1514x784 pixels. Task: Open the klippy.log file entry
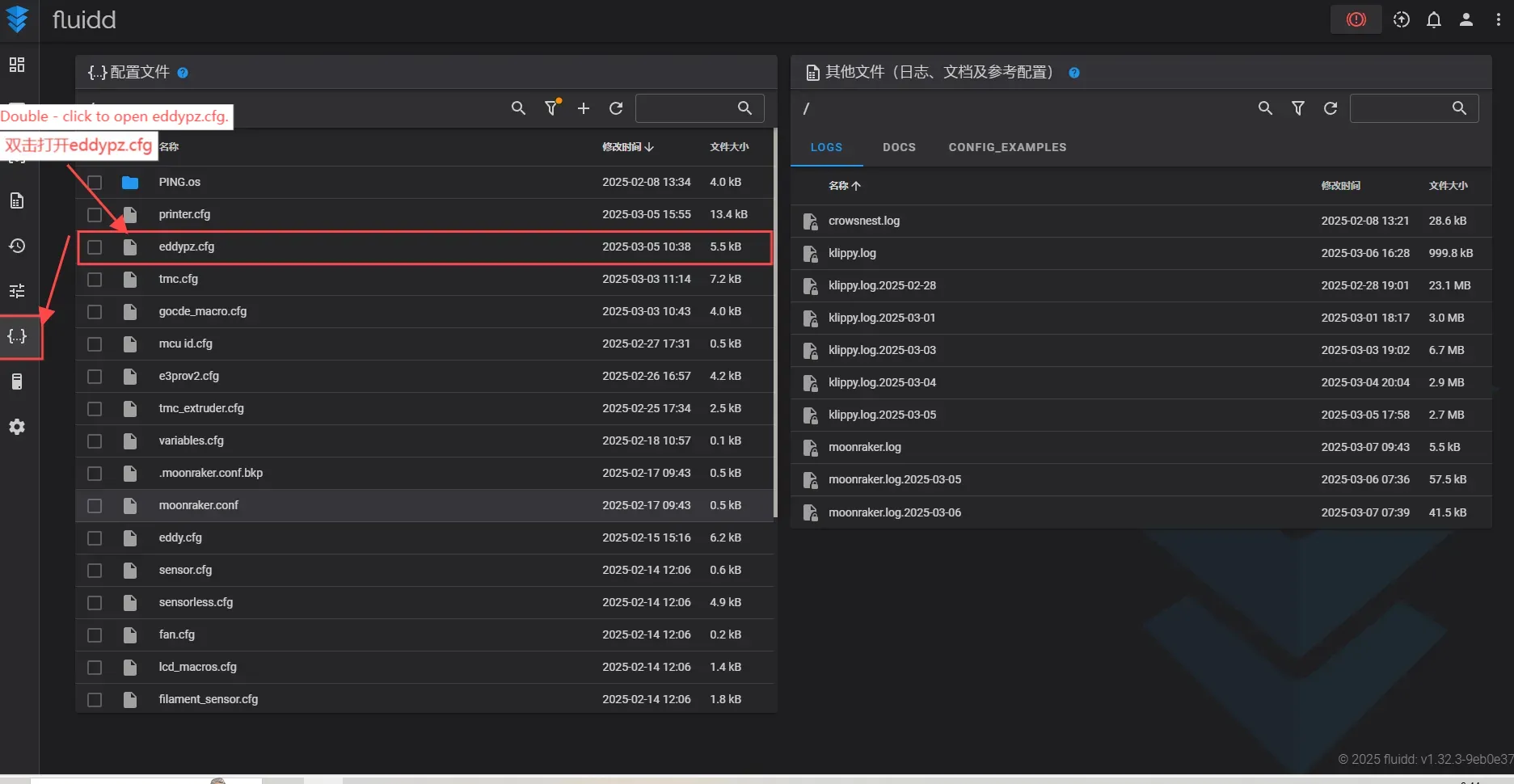pyautogui.click(x=852, y=253)
